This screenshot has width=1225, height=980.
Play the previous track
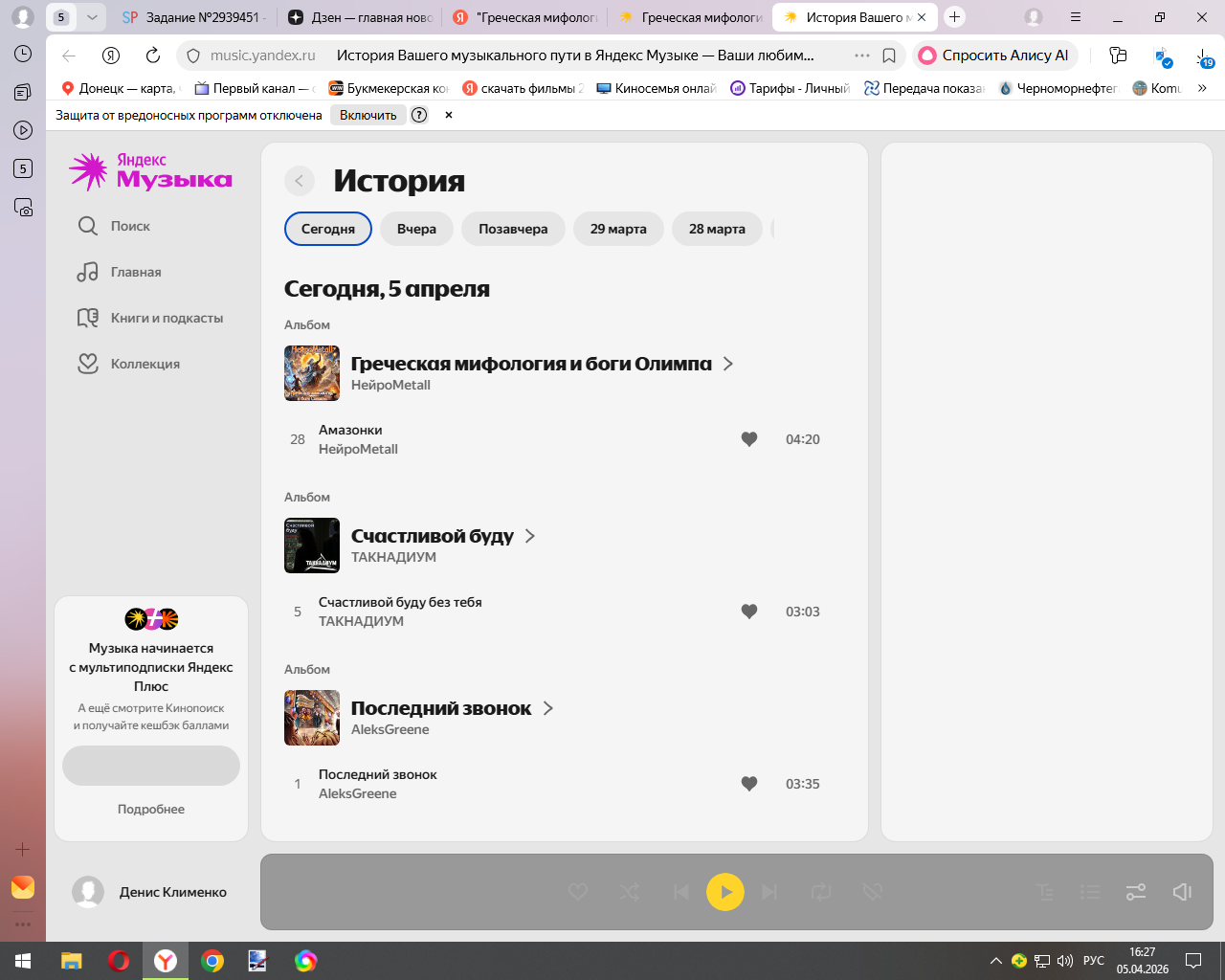[680, 892]
